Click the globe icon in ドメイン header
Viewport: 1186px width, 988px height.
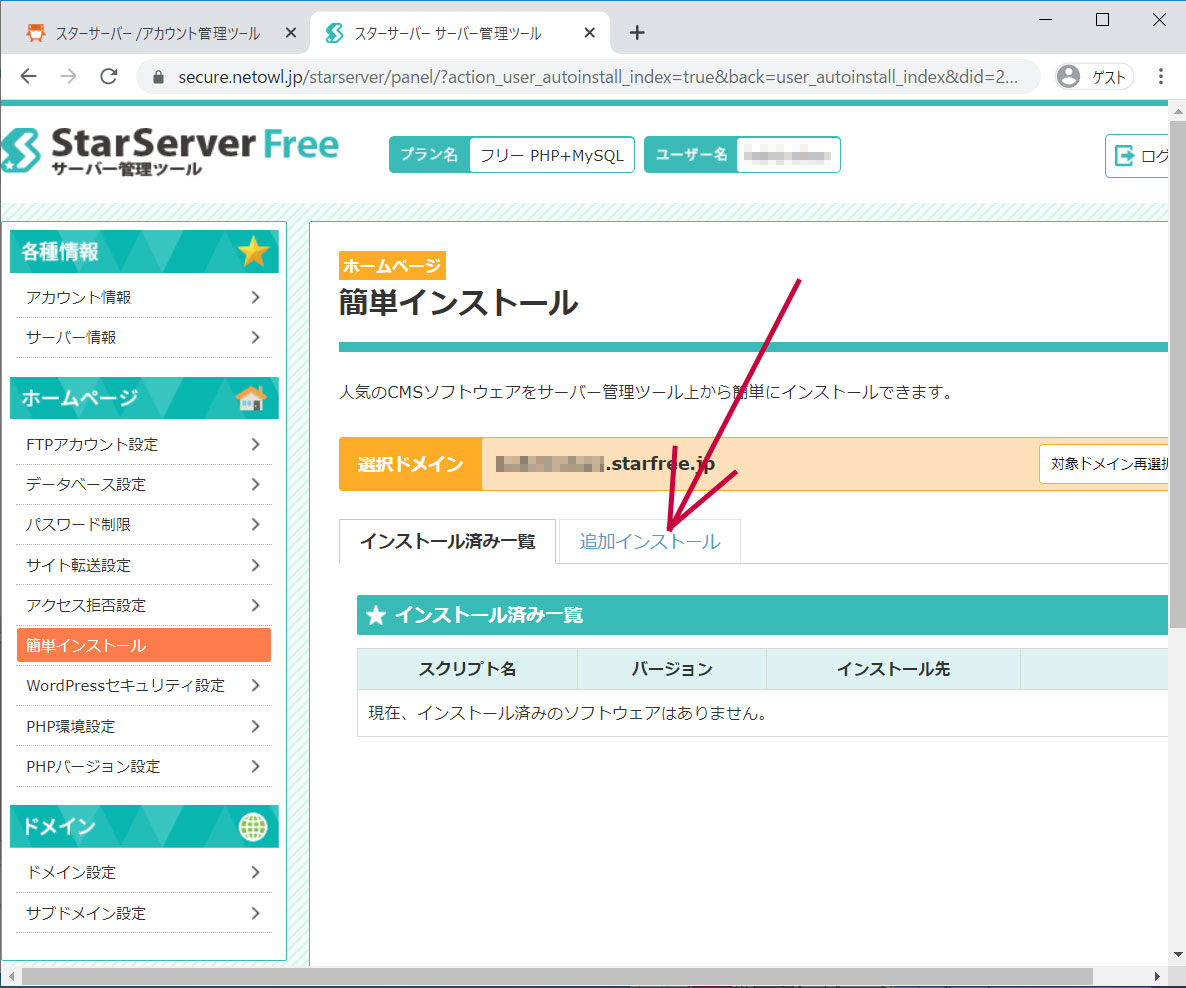coord(253,826)
